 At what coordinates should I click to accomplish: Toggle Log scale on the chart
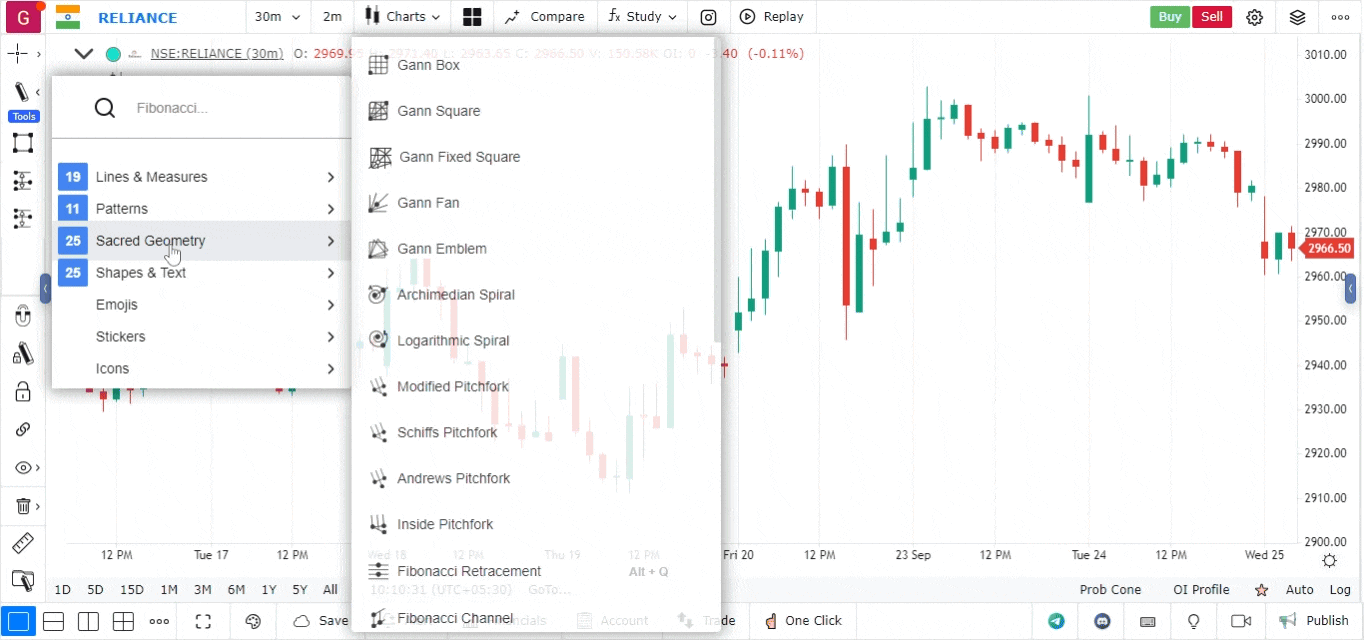click(1340, 590)
